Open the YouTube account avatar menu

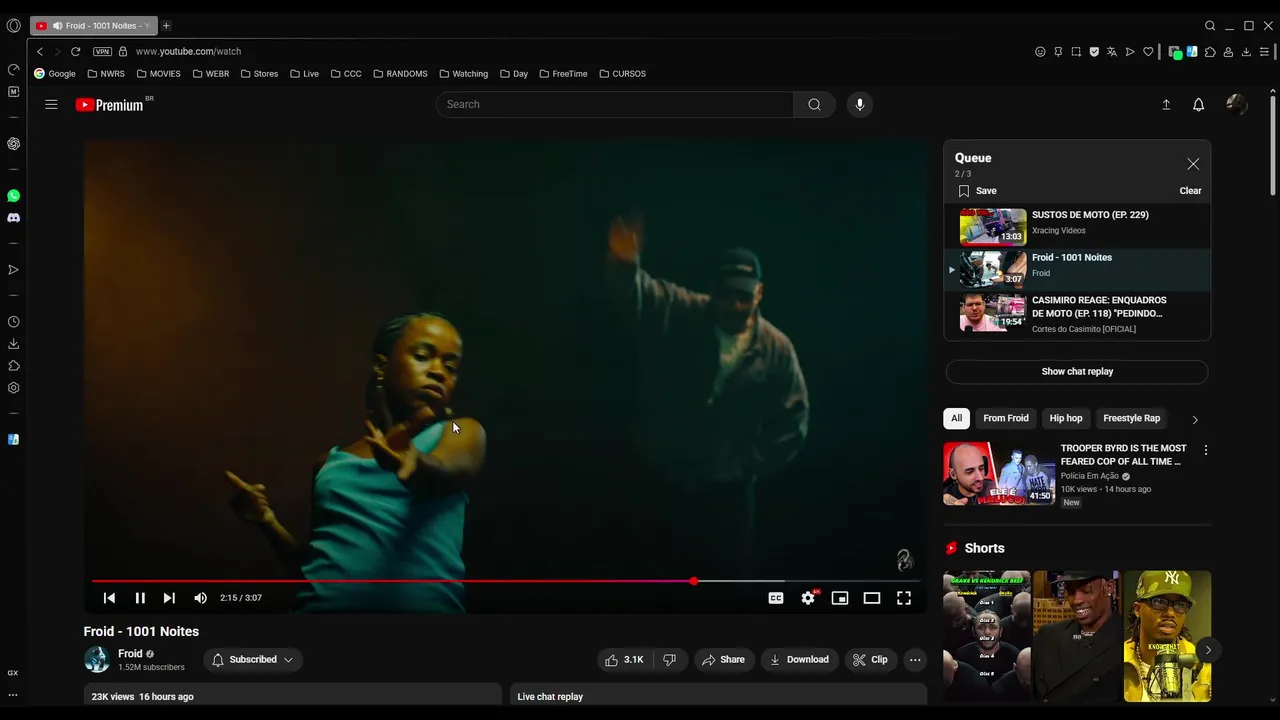1237,104
